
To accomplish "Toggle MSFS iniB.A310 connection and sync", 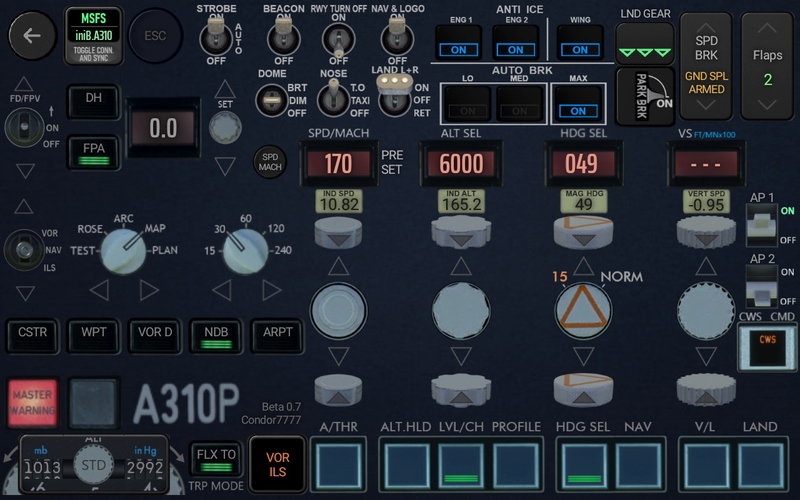I will 94,36.
